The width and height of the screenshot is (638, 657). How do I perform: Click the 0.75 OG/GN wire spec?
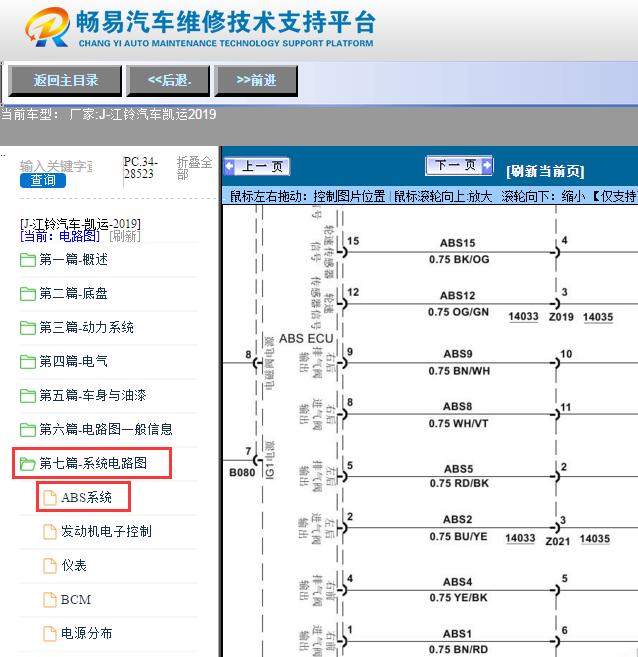click(458, 312)
